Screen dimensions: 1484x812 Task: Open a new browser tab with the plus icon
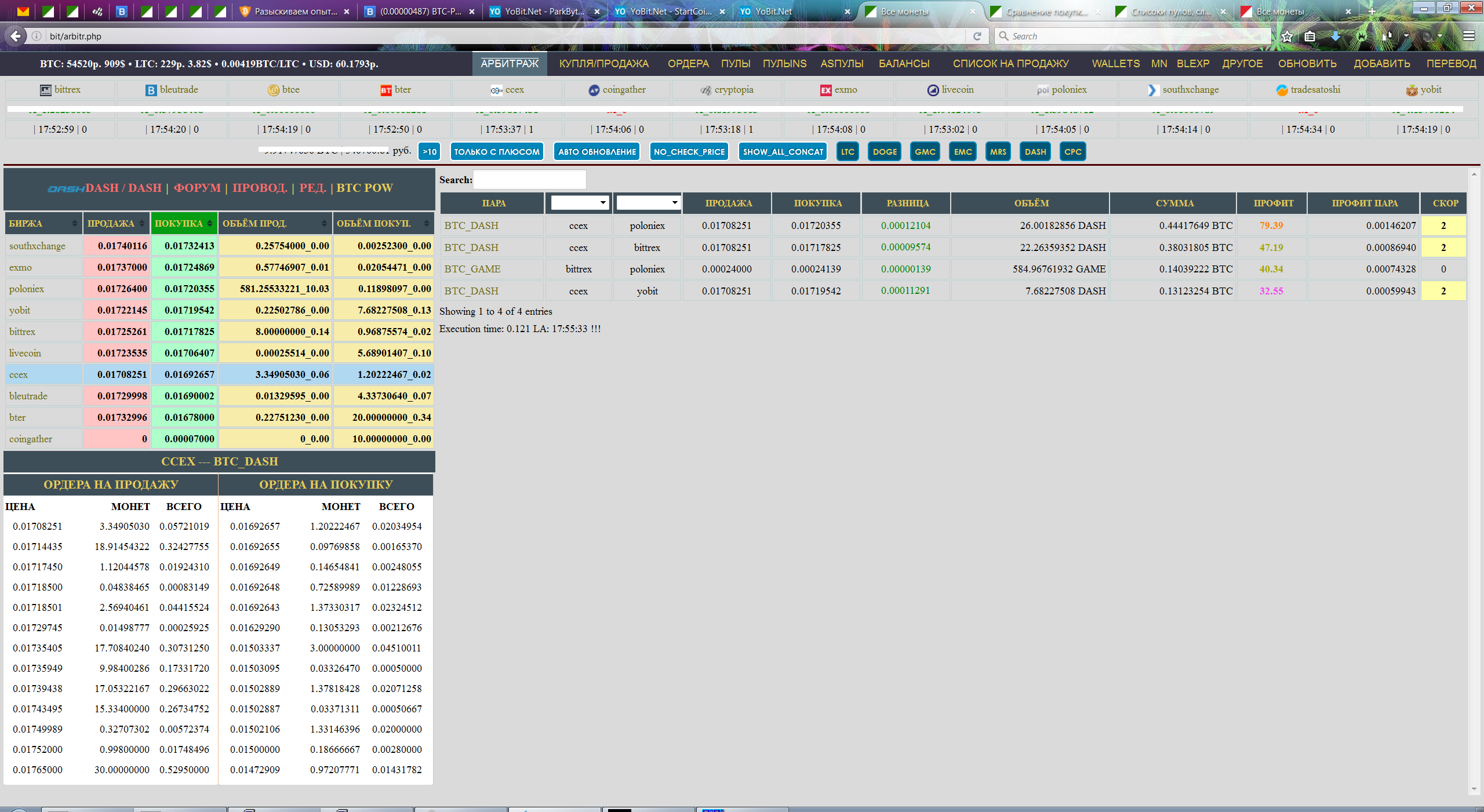[x=1372, y=11]
